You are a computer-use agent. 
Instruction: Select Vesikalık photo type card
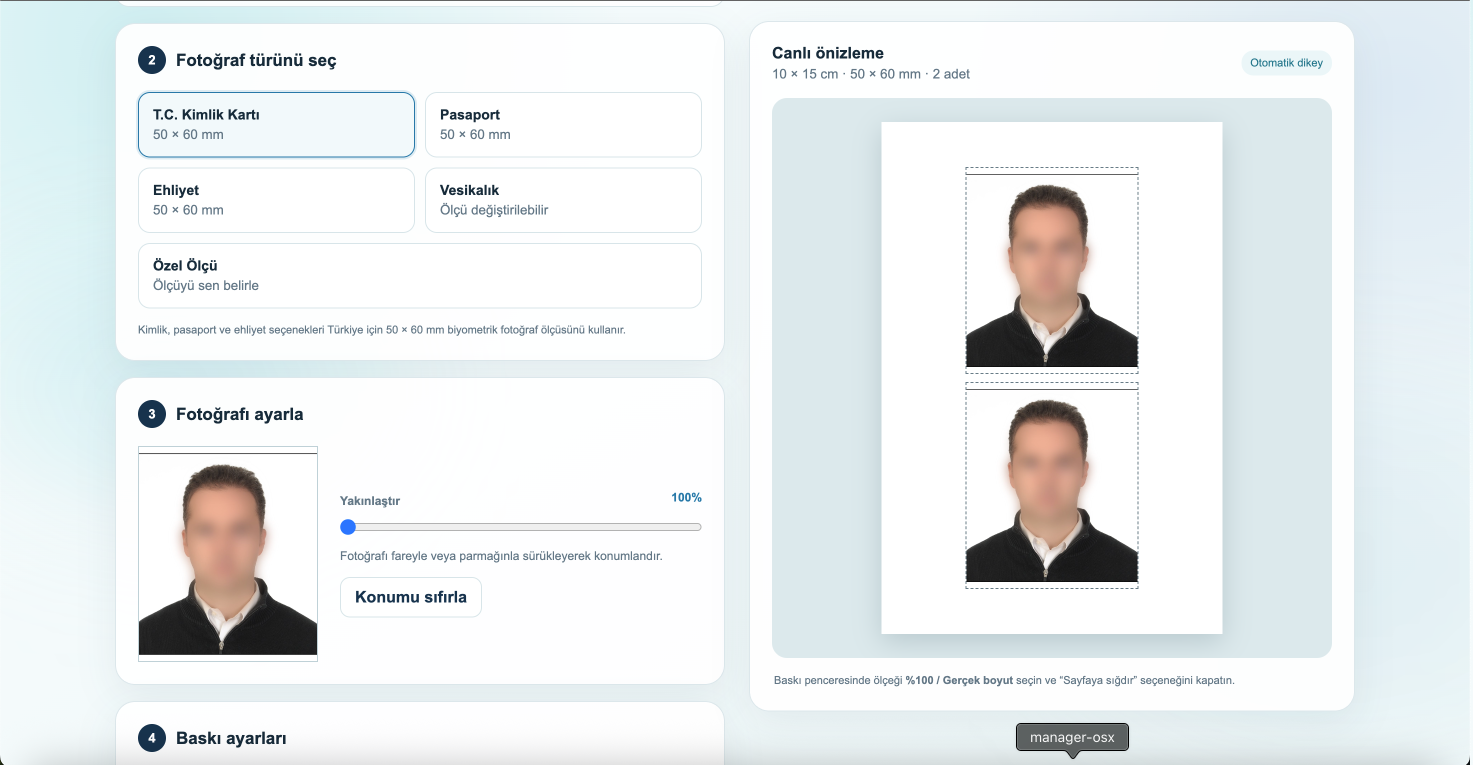click(563, 200)
